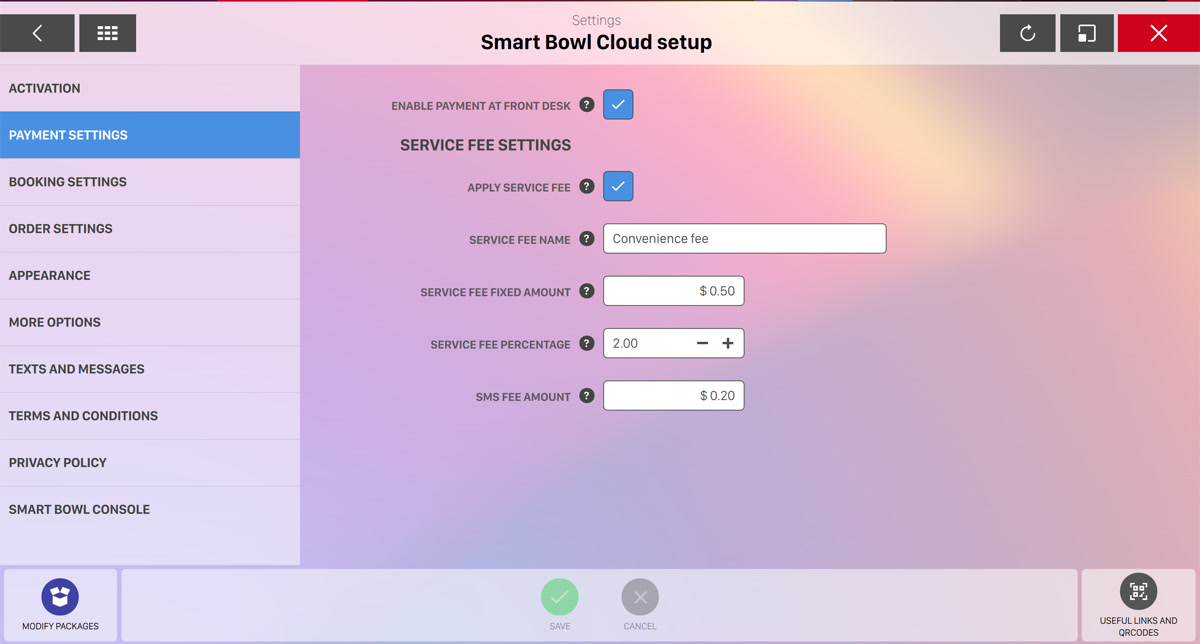Click the Service Fee Fixed Amount field
Screen dimensions: 1200x644
coord(673,291)
